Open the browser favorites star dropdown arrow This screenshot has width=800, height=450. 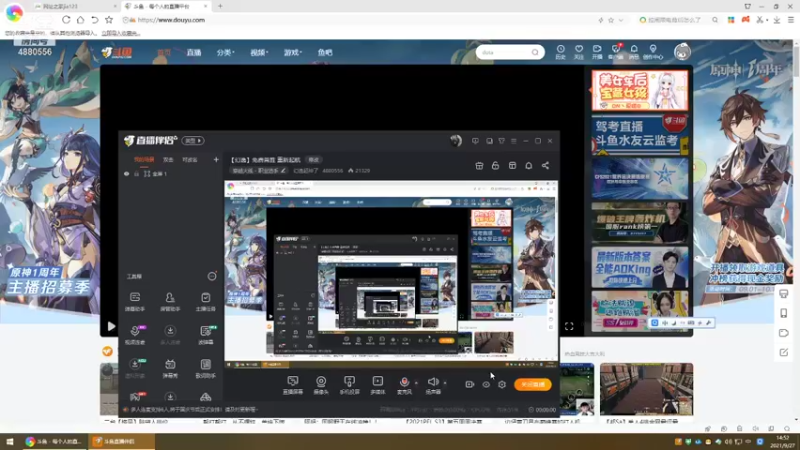coord(621,20)
